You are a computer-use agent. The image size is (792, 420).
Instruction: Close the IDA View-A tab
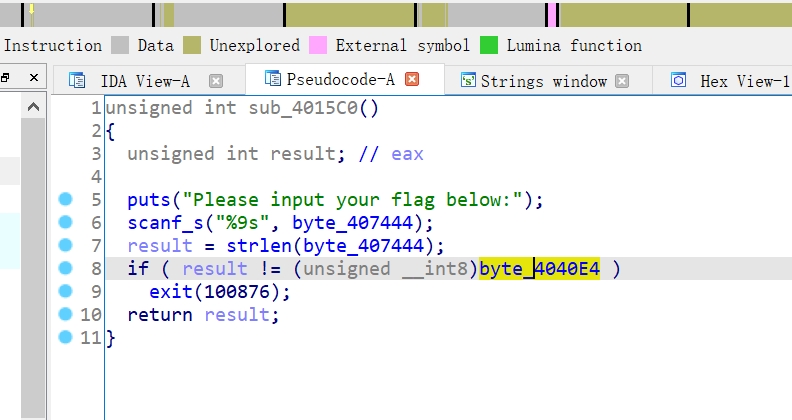(215, 81)
